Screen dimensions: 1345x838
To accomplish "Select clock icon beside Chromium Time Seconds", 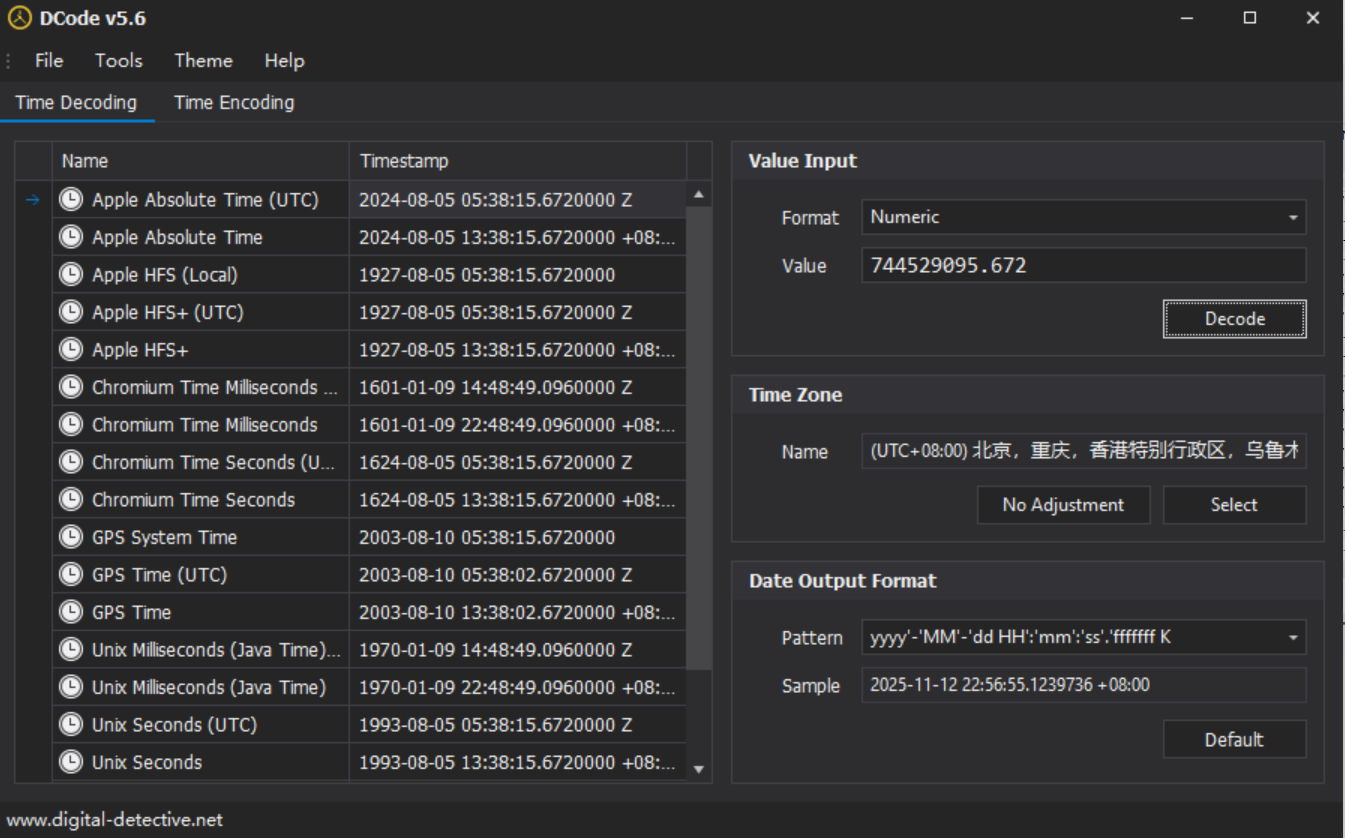I will pyautogui.click(x=71, y=499).
